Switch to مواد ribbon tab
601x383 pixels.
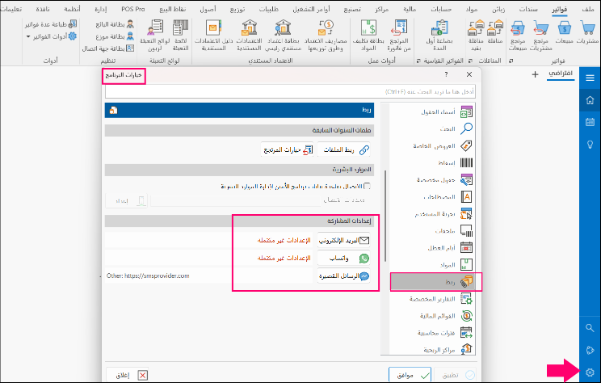(x=471, y=9)
